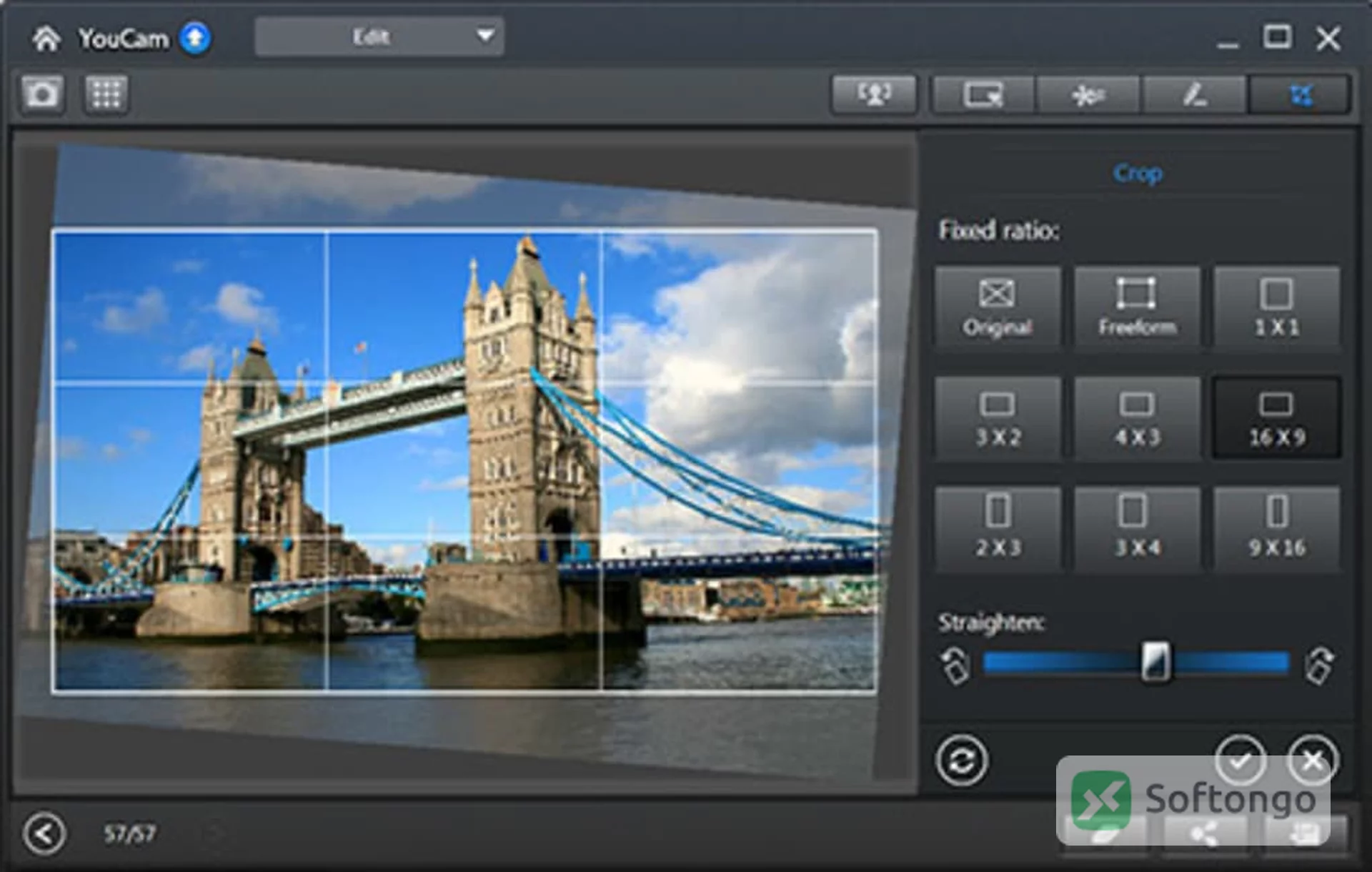The image size is (1372, 872).
Task: Select the pen drawing tool
Action: pos(1194,94)
